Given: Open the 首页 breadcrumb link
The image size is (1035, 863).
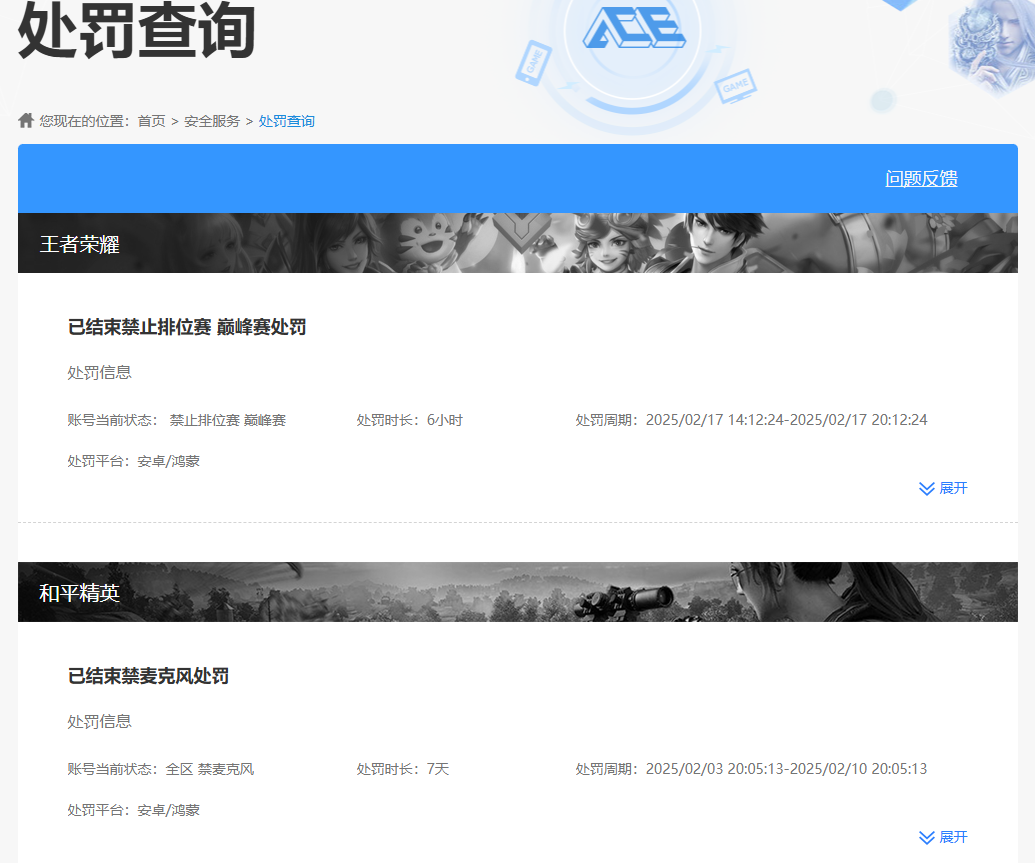Looking at the screenshot, I should pos(151,121).
